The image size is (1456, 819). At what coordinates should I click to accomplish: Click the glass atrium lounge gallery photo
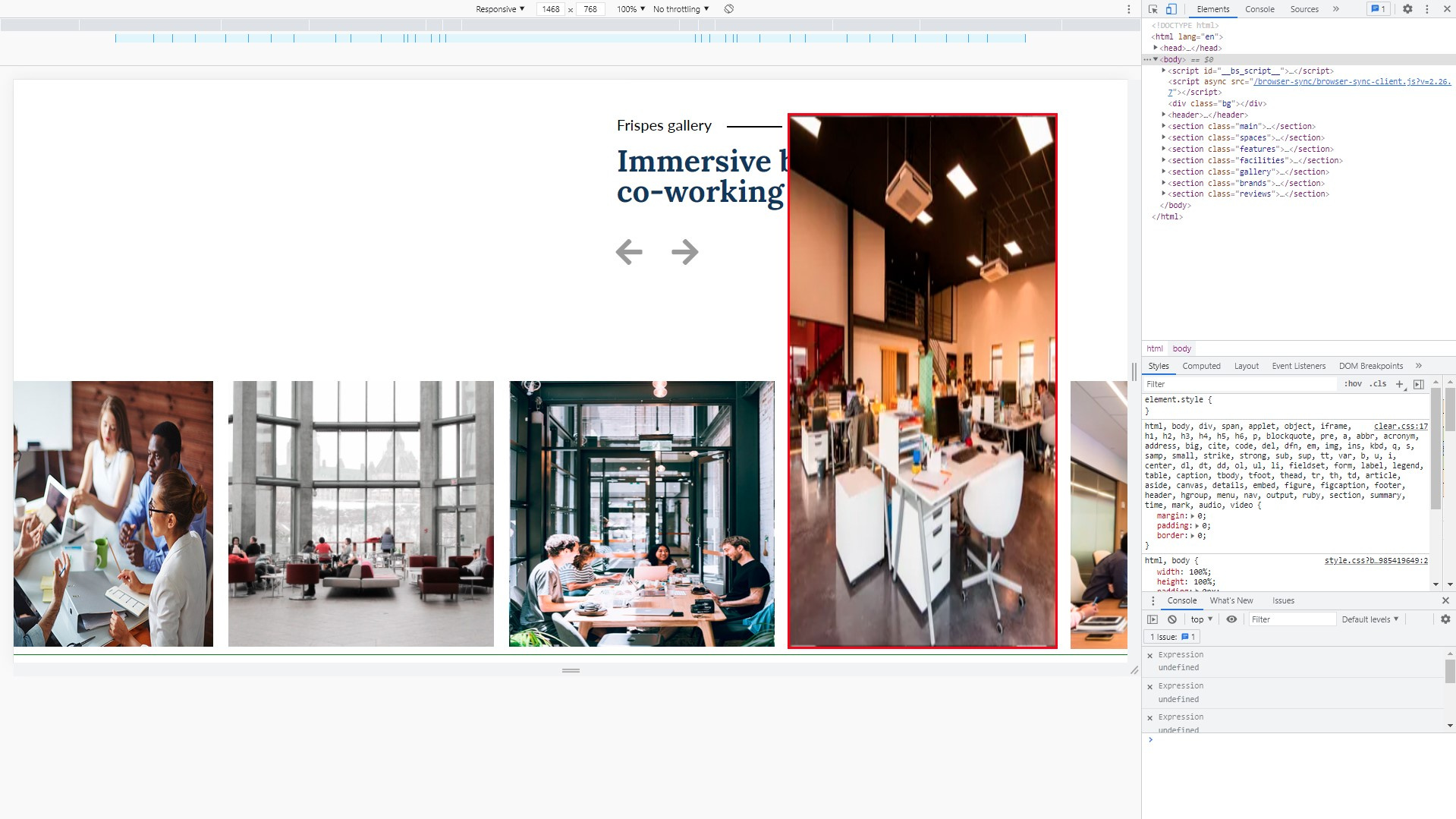(361, 514)
